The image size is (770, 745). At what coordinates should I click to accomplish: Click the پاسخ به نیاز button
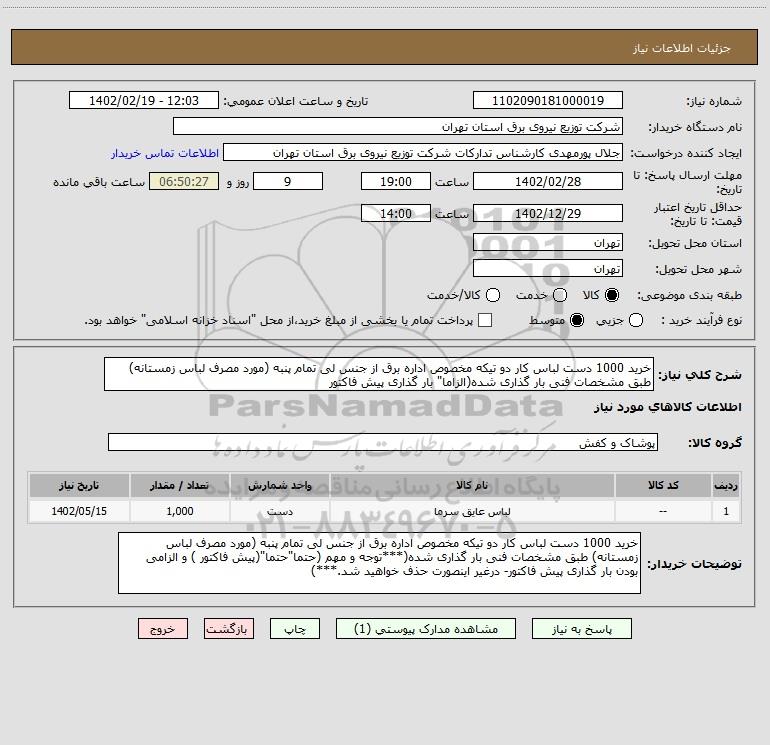click(x=582, y=629)
